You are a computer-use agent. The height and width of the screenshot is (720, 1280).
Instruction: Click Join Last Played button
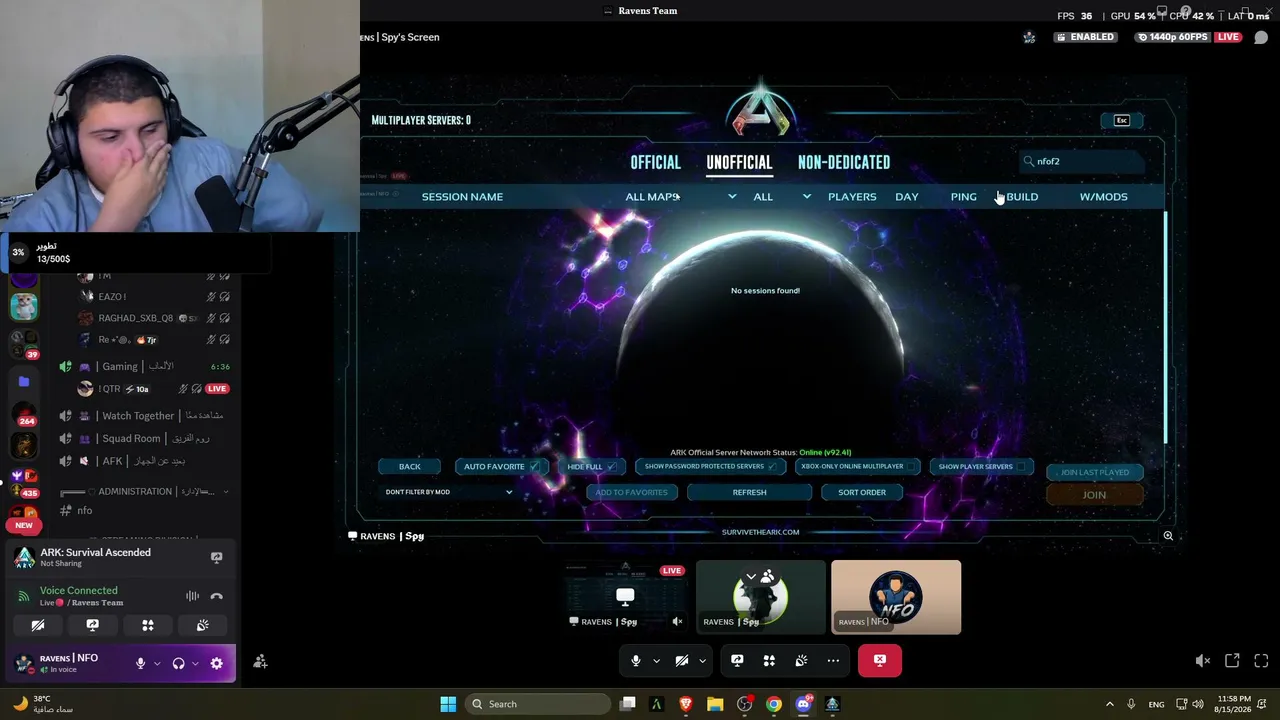point(1094,472)
